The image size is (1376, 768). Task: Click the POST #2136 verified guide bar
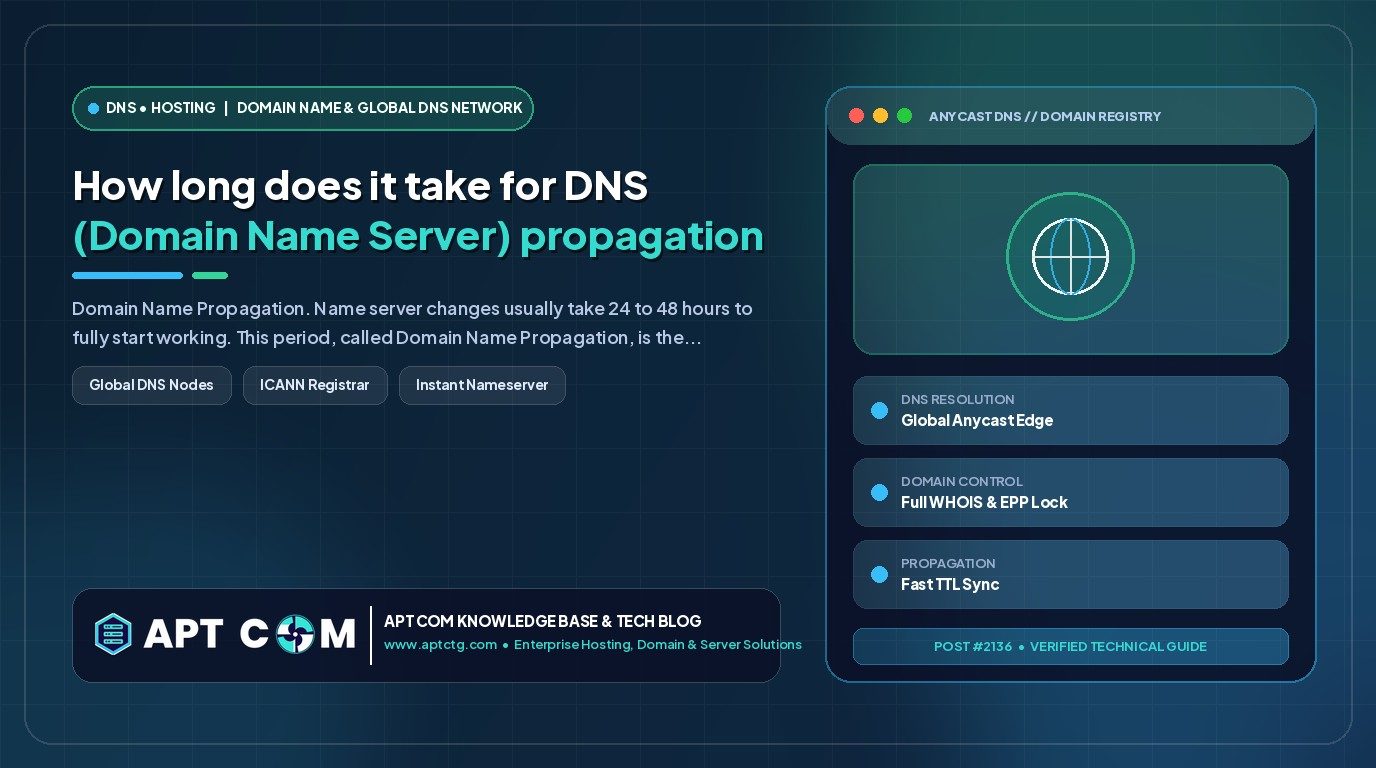(x=1070, y=646)
